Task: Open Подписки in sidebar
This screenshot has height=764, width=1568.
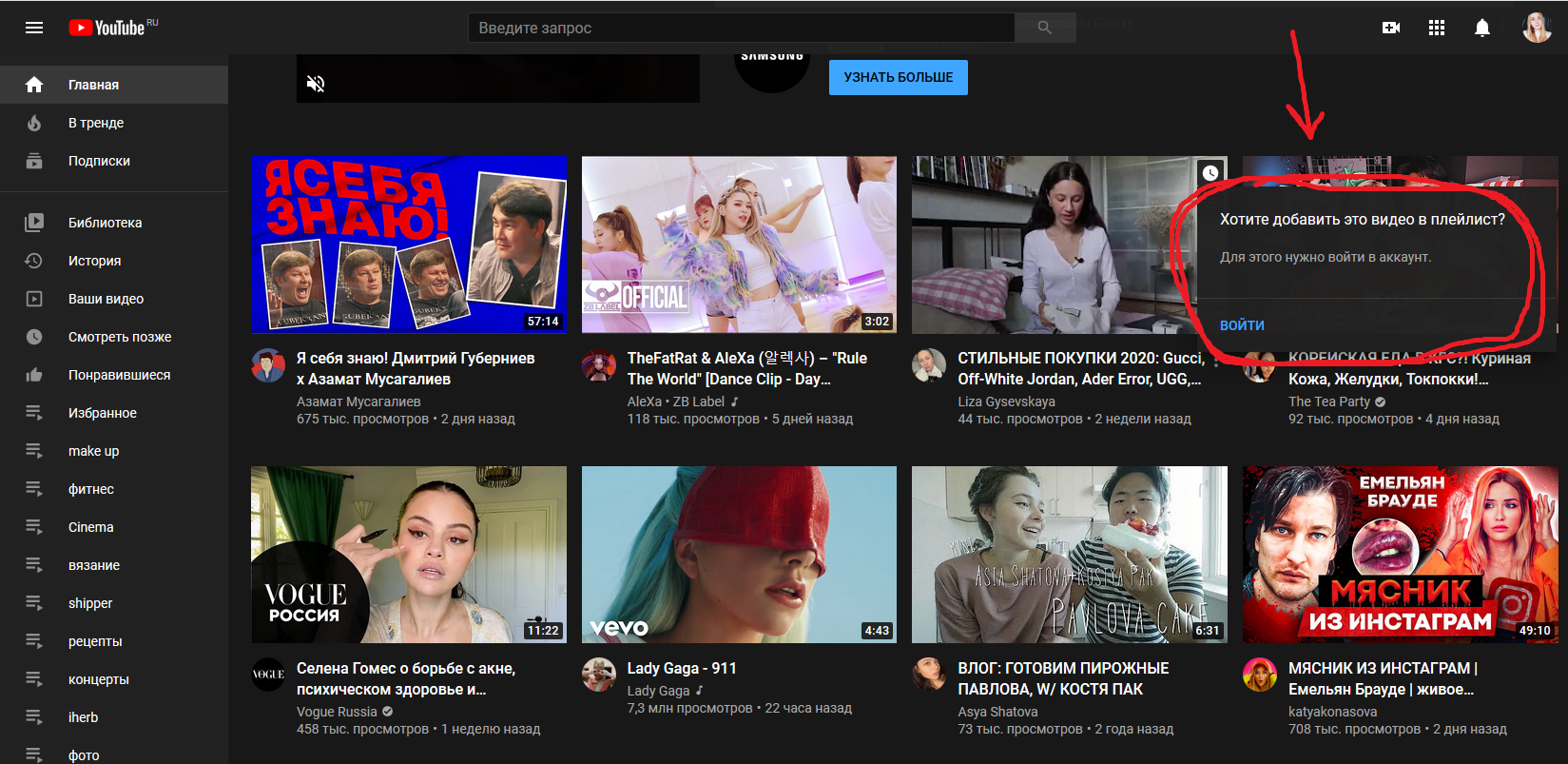Action: (x=114, y=161)
